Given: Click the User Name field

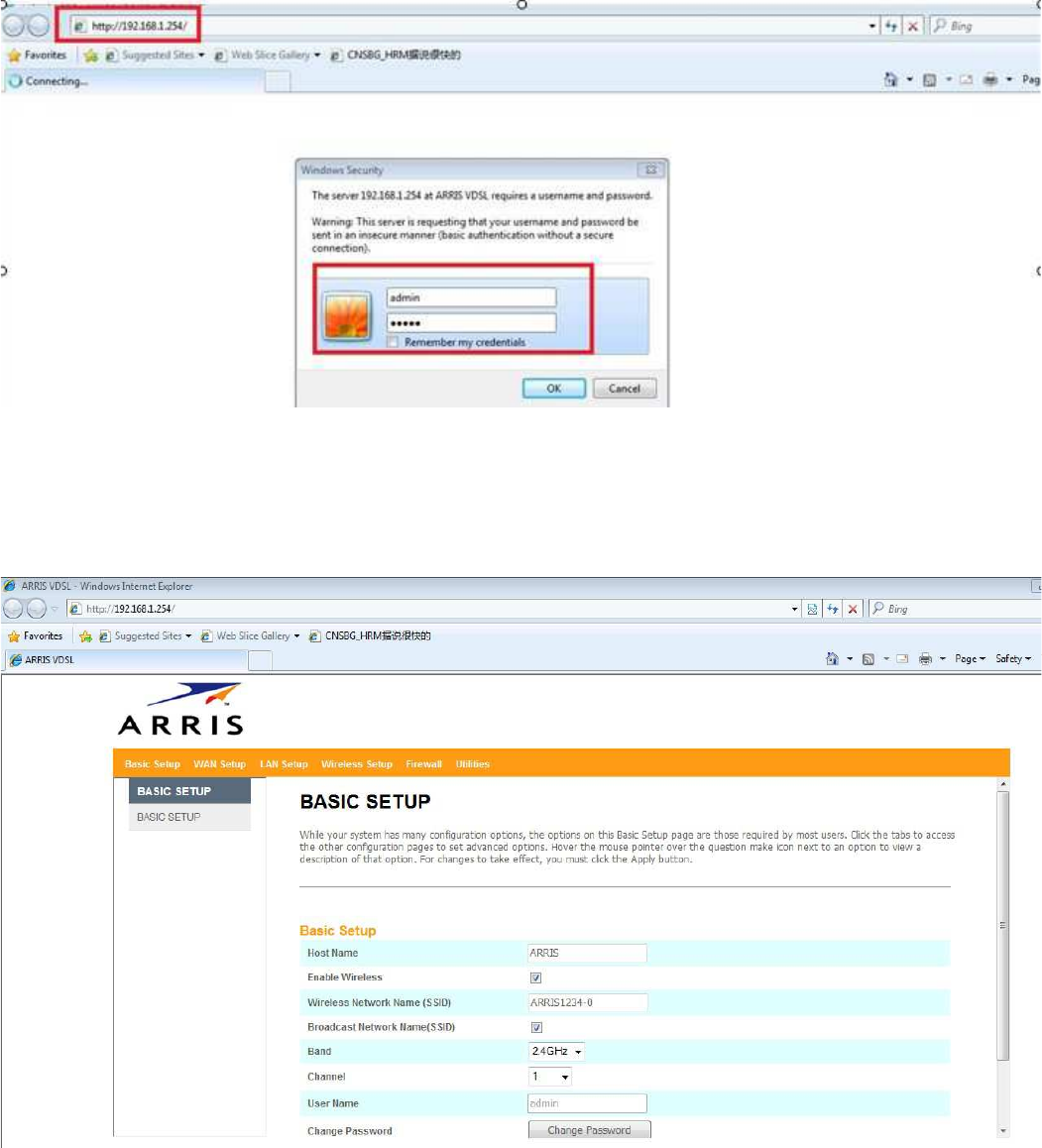Looking at the screenshot, I should coord(587,1103).
